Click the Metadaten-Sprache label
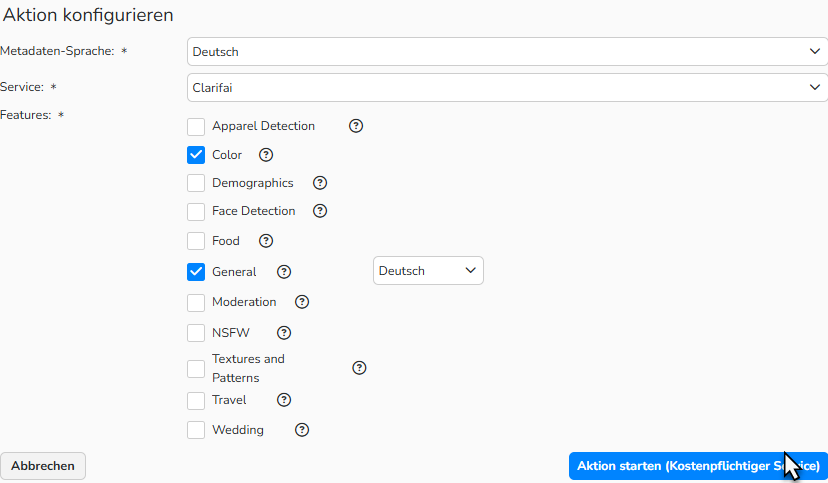The image size is (828, 483). coord(57,51)
